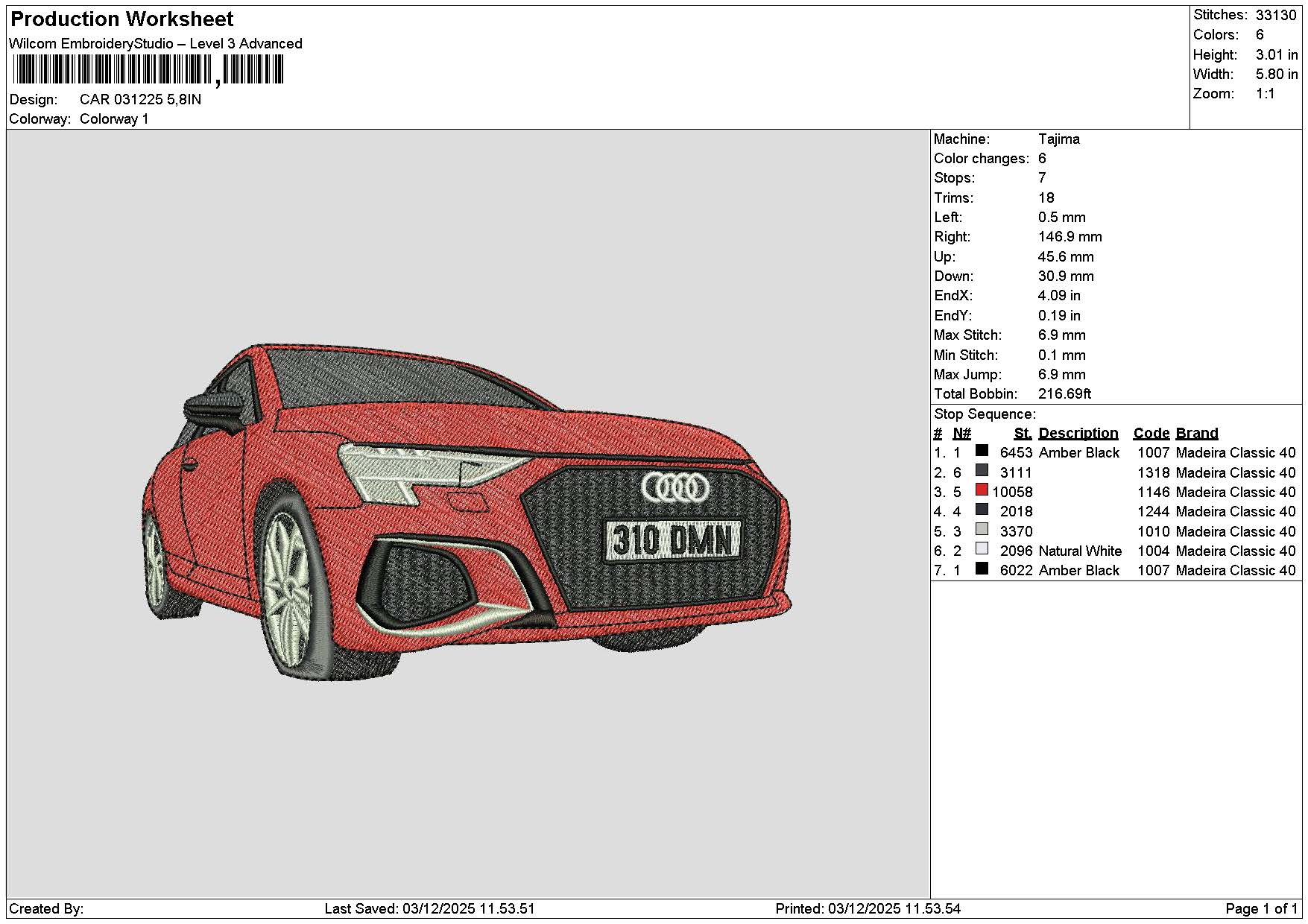The width and height of the screenshot is (1308, 924).
Task: Click the Height value '3.01 in'
Action: 1277,54
